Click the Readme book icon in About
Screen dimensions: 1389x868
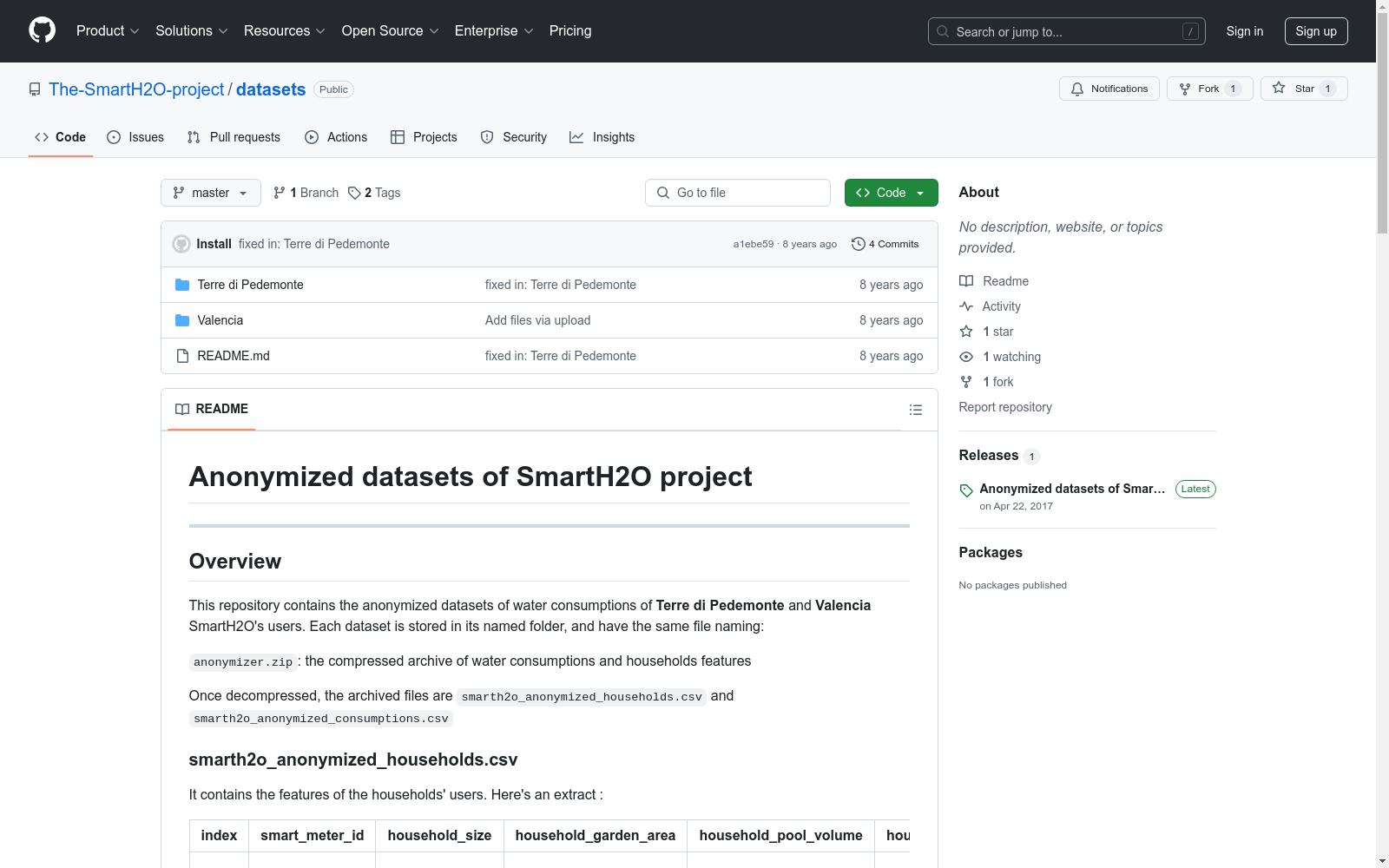966,281
